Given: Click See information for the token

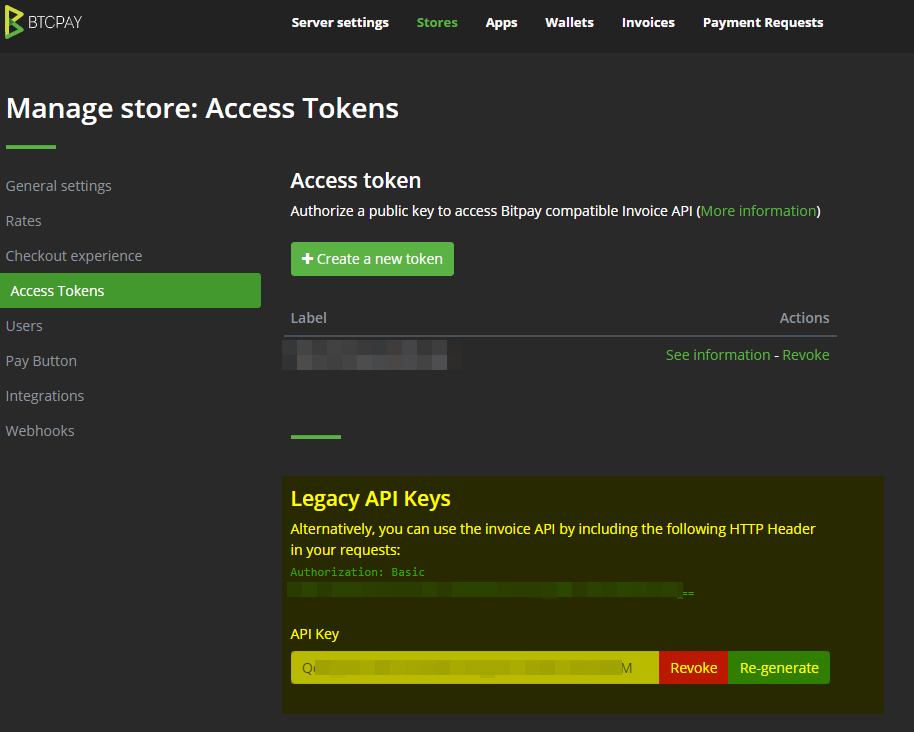Looking at the screenshot, I should [x=718, y=354].
